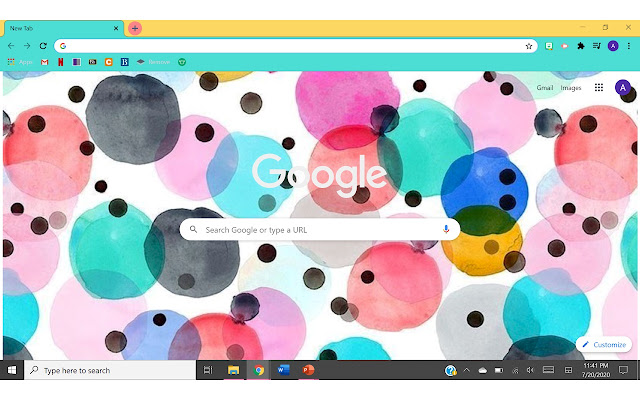Open Word from the taskbar
Viewport: 640px width, 400px height.
[283, 370]
